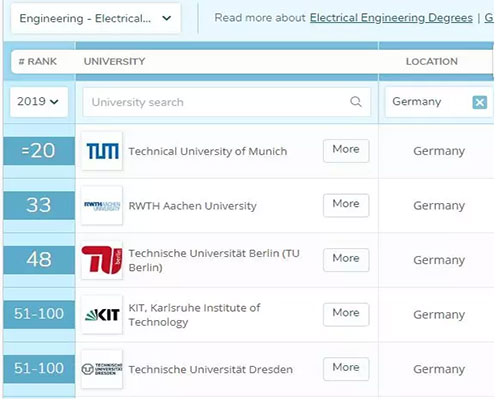Clear the Germany location filter
The height and width of the screenshot is (400, 500).
480,102
